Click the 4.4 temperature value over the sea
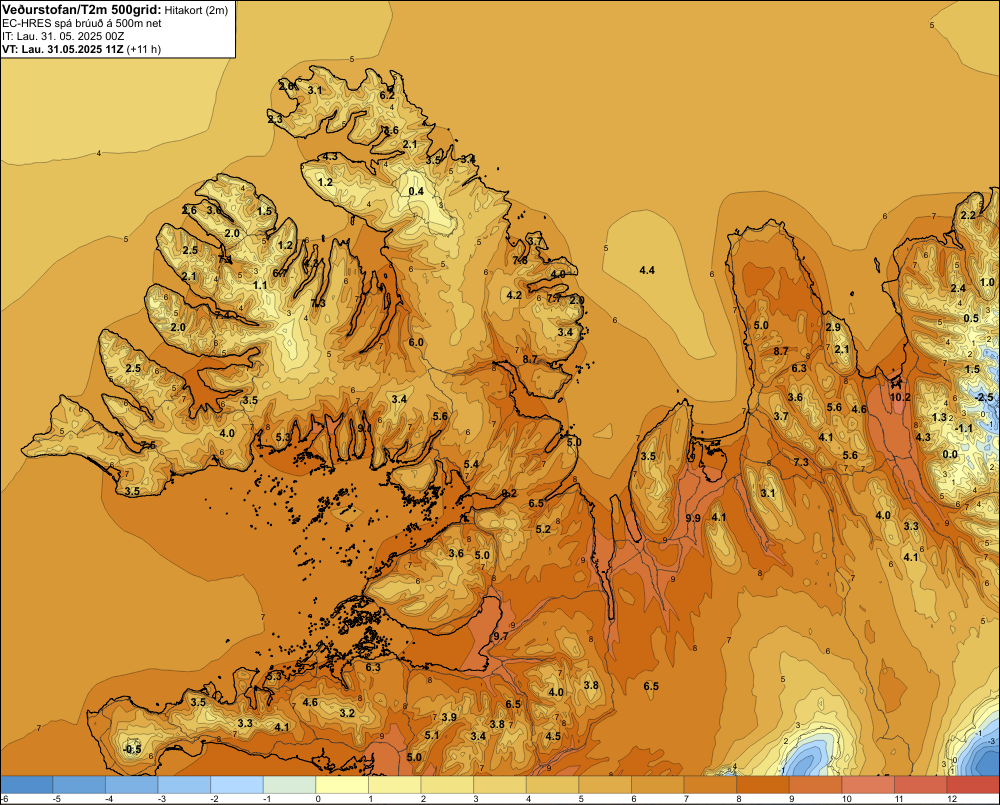 [647, 270]
